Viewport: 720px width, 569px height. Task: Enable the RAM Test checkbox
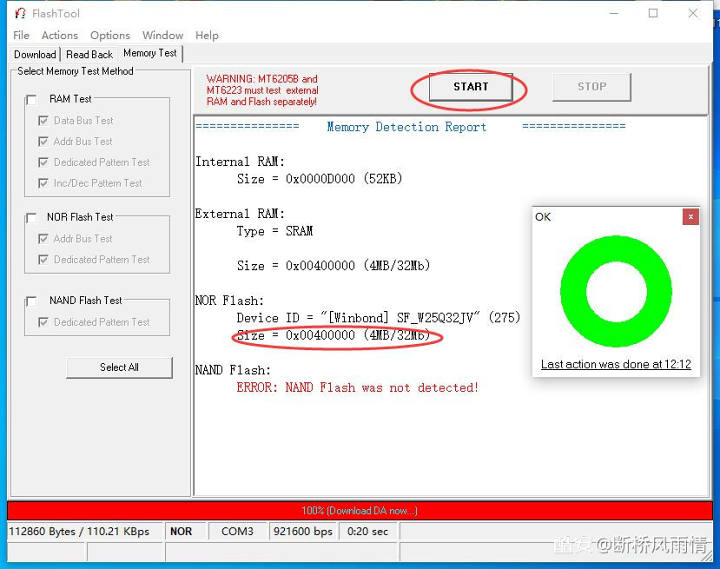coord(32,99)
